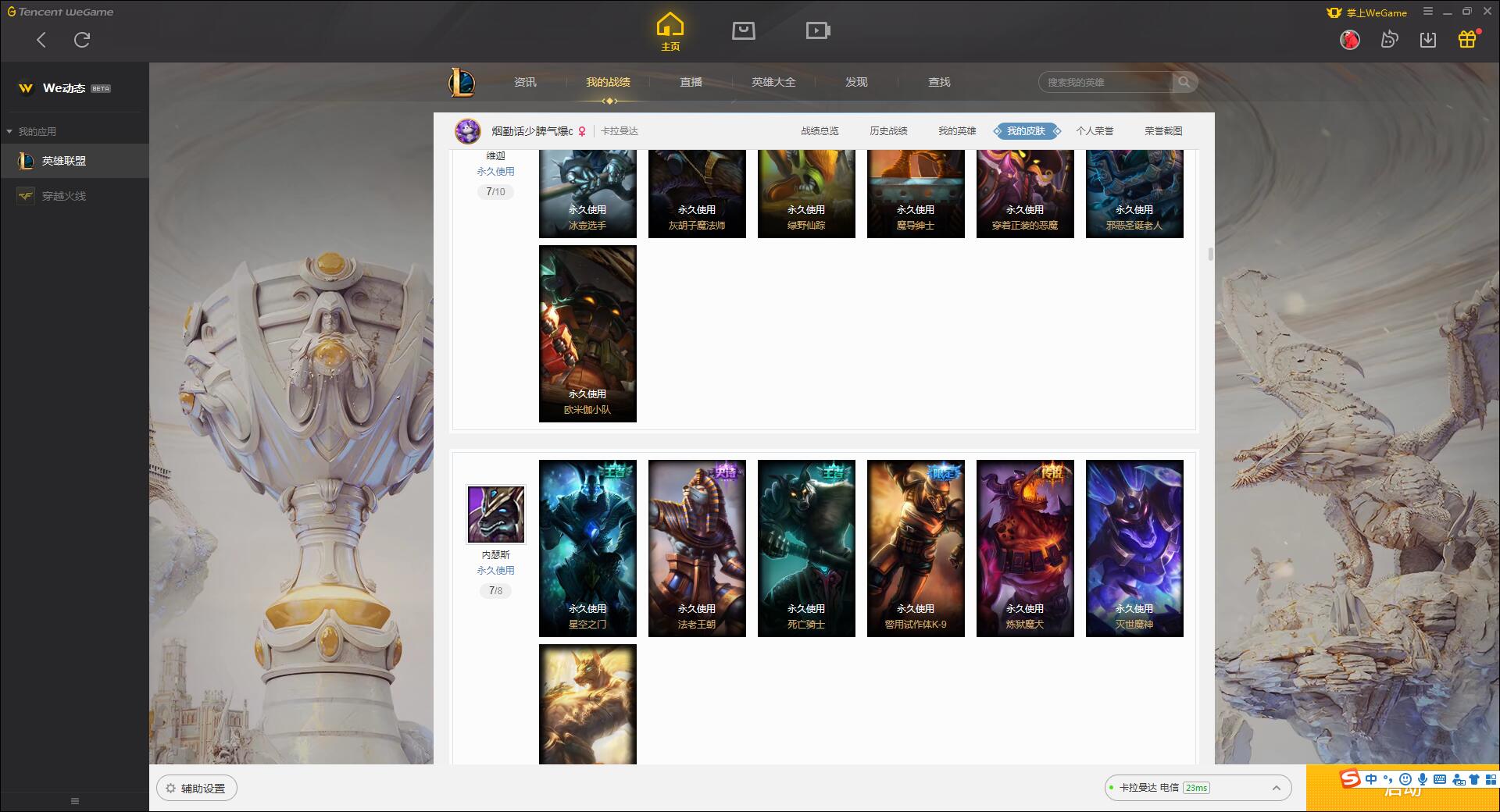Open the store bag icon in the top bar

[743, 30]
